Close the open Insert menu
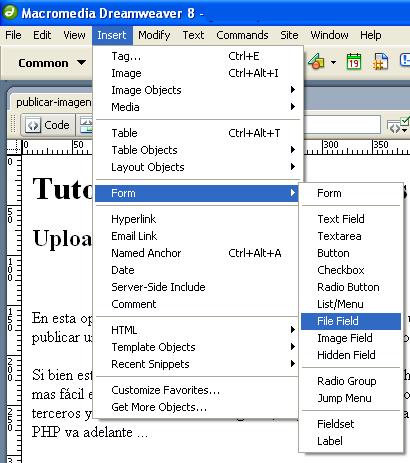This screenshot has width=410, height=463. (x=112, y=35)
